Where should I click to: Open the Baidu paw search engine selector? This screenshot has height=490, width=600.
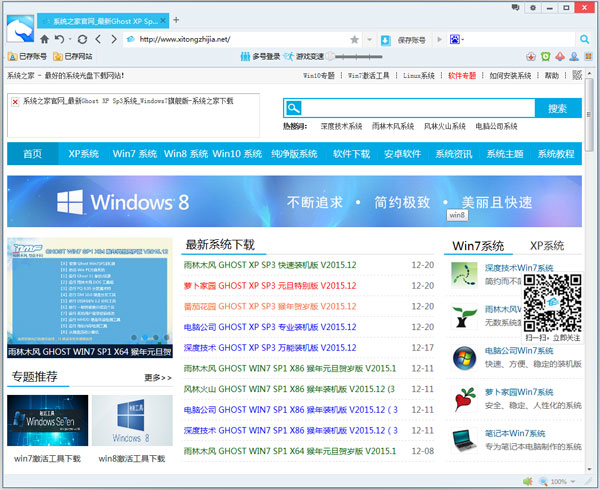click(x=456, y=39)
